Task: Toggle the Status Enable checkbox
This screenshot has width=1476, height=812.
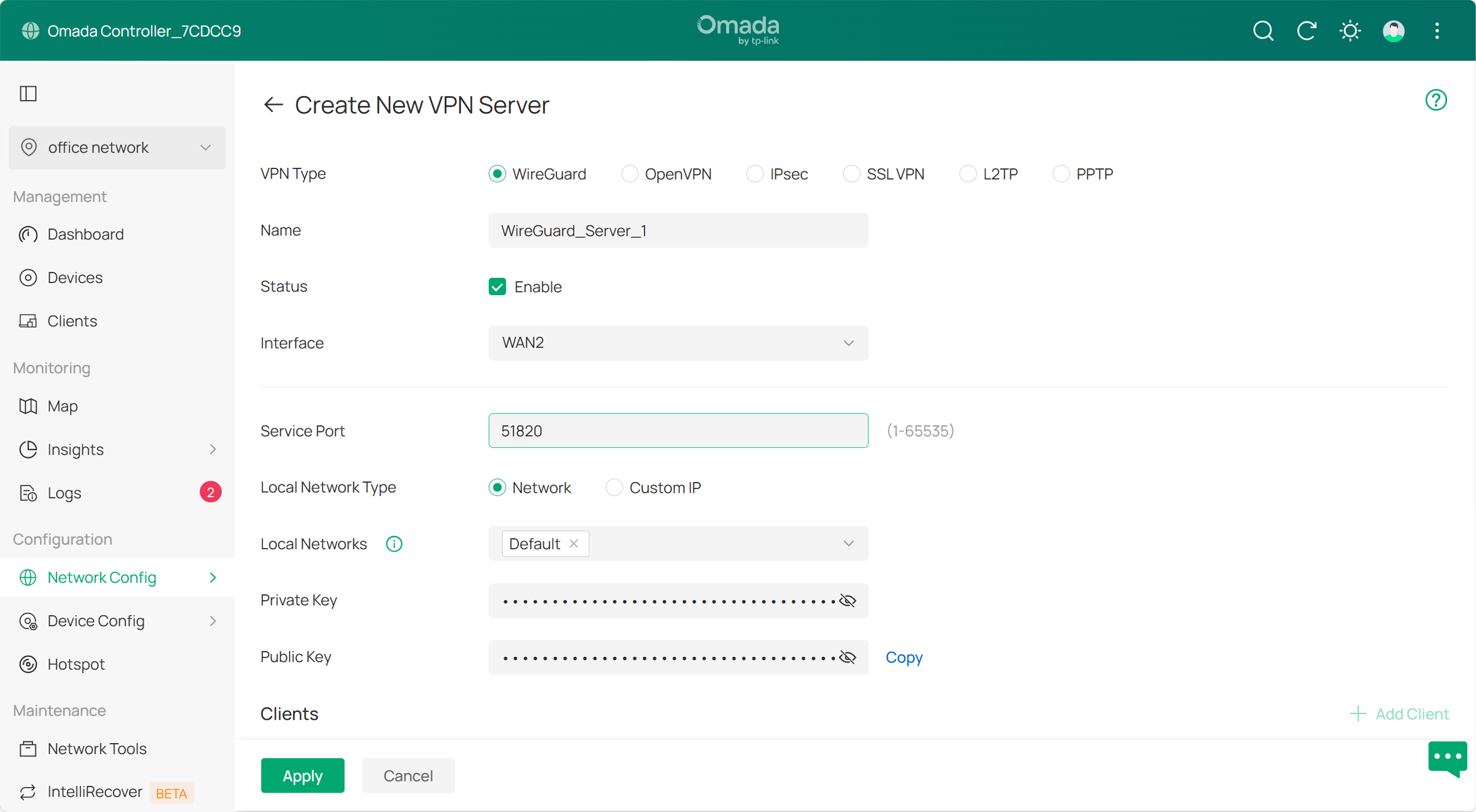Action: tap(498, 287)
